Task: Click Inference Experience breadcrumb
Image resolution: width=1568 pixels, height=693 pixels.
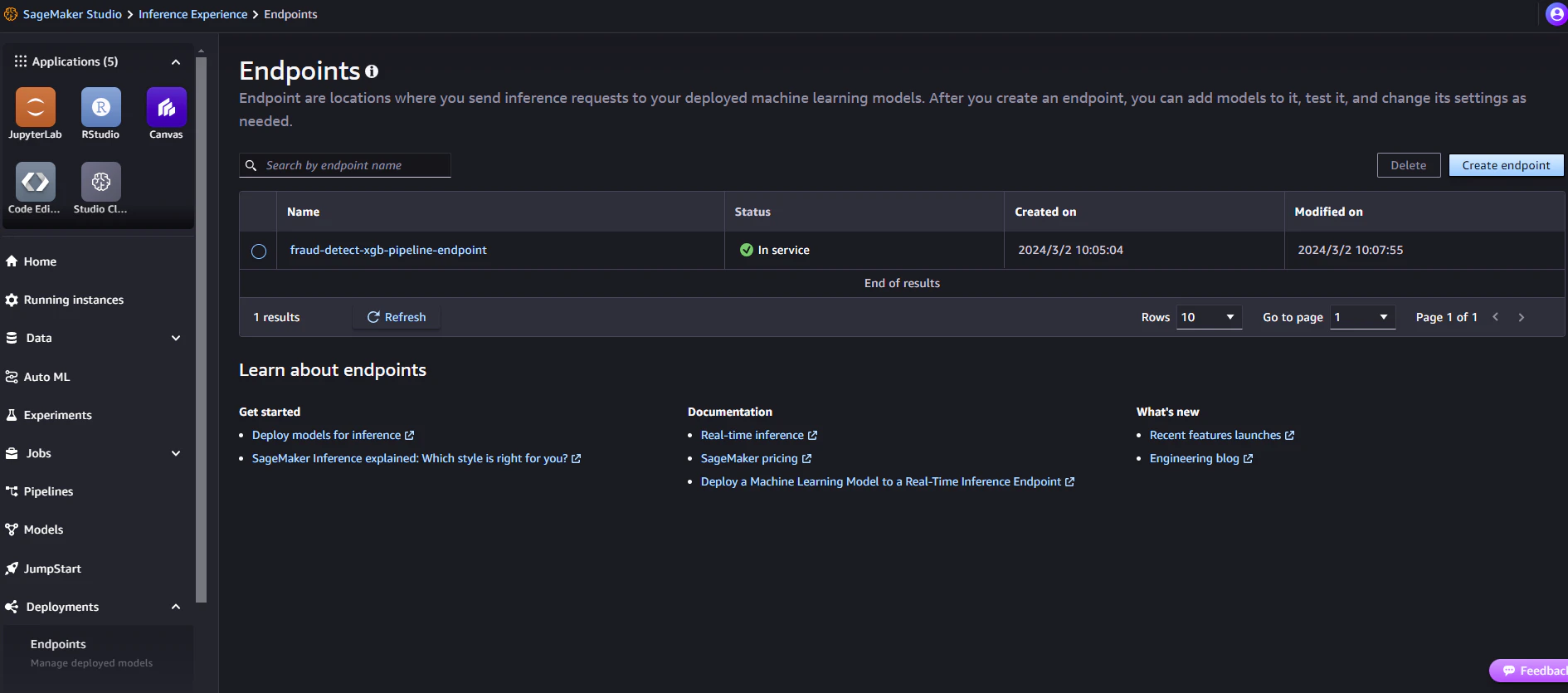Action: tap(192, 14)
